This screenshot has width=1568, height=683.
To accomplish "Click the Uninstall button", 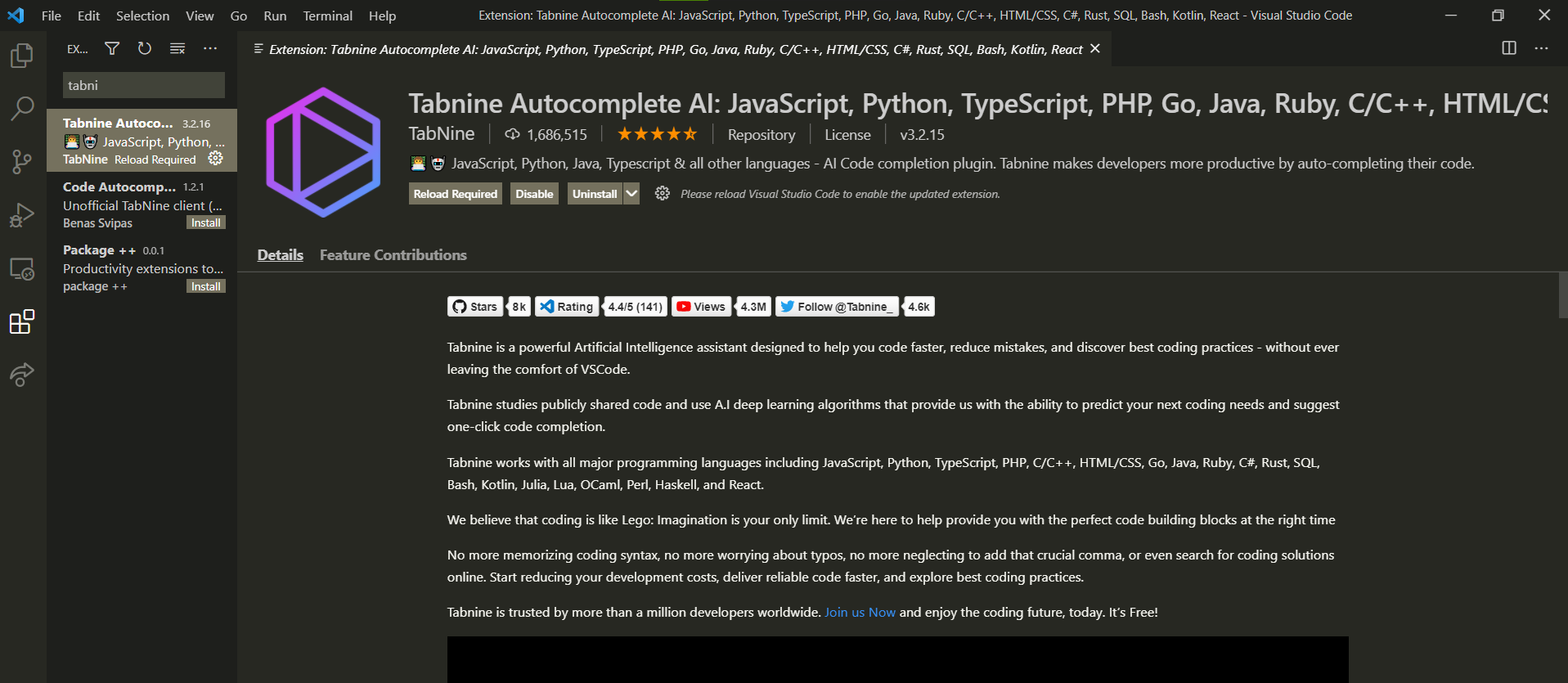I will [x=595, y=194].
